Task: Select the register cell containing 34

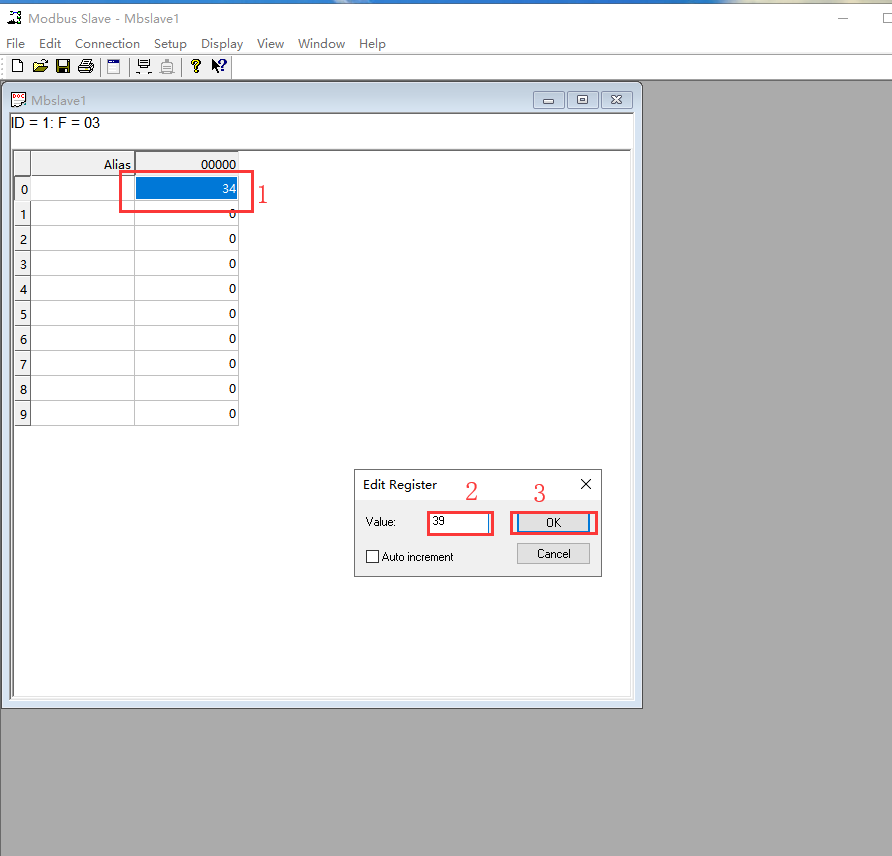Action: coord(186,188)
